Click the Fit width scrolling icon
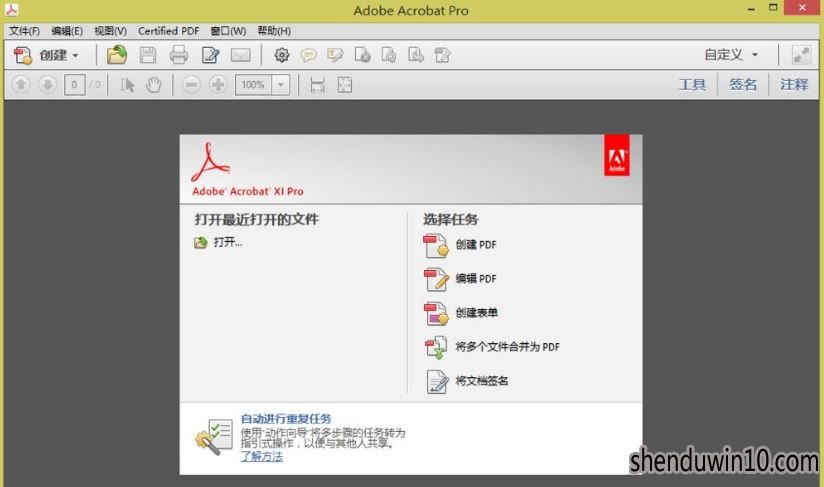824x487 pixels. 317,85
